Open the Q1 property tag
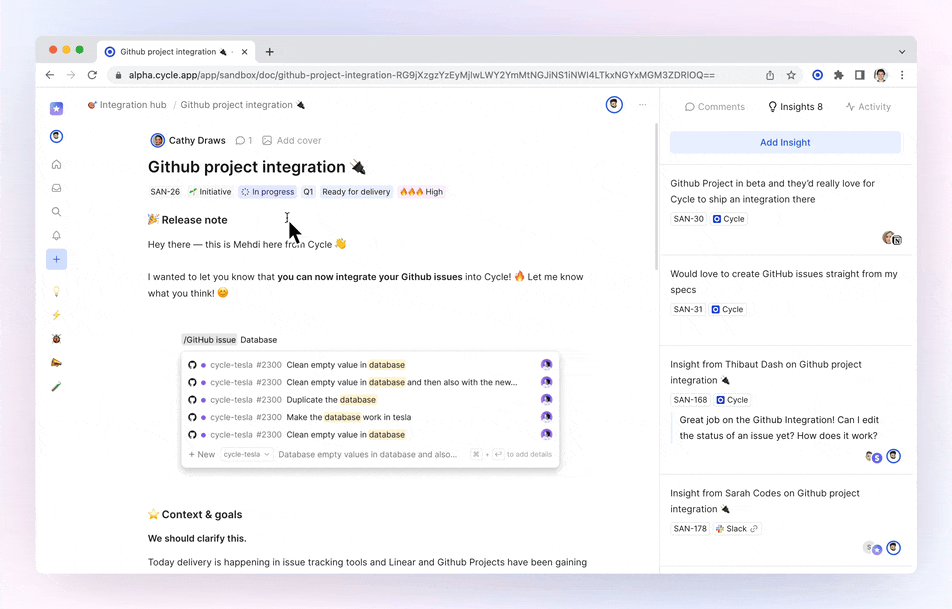Screen dimensions: 952x609 click(308, 192)
